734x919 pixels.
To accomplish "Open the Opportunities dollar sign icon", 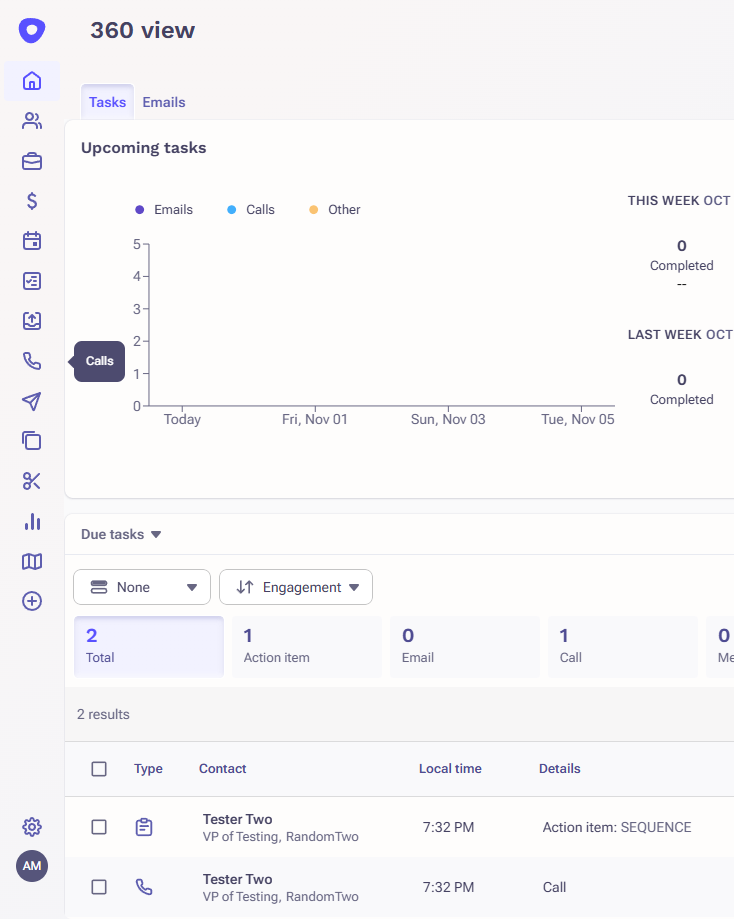I will point(32,201).
